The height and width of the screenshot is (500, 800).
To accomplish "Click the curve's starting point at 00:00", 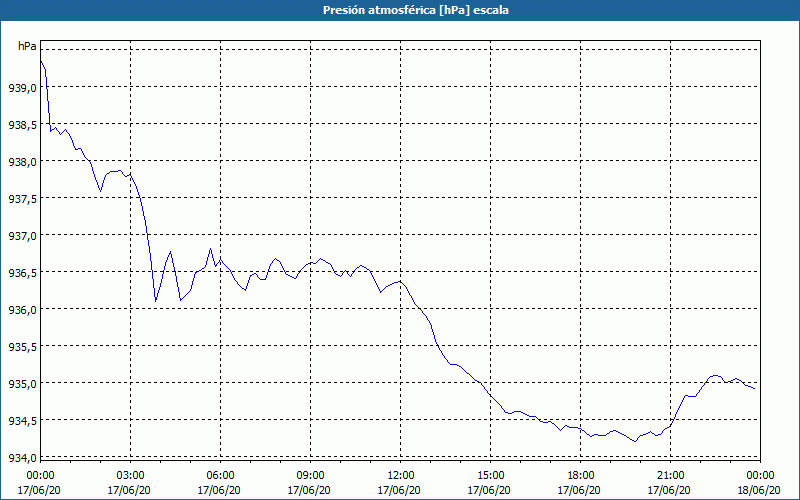I will pos(41,61).
